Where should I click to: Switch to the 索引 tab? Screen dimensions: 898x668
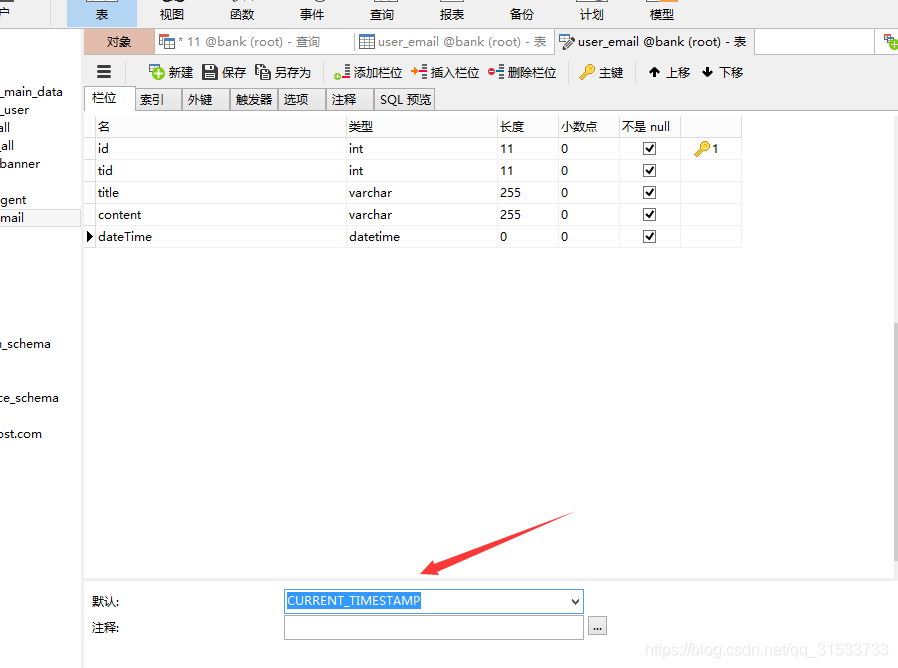[152, 98]
